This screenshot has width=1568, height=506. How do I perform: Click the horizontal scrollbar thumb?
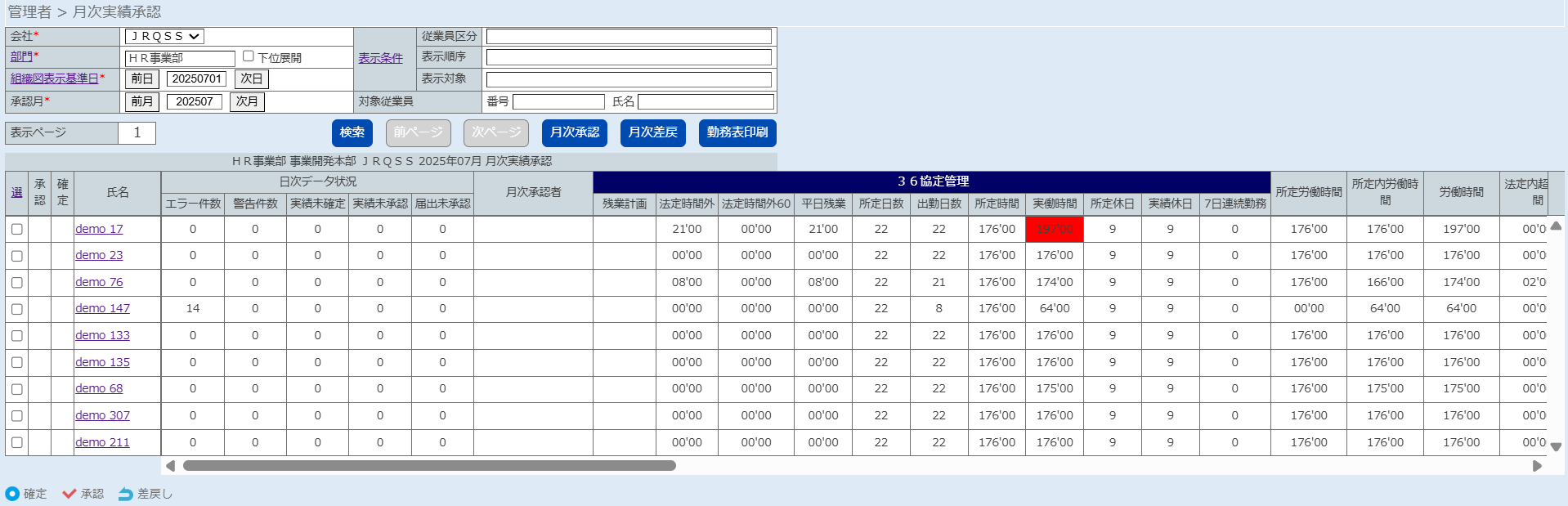click(x=429, y=466)
